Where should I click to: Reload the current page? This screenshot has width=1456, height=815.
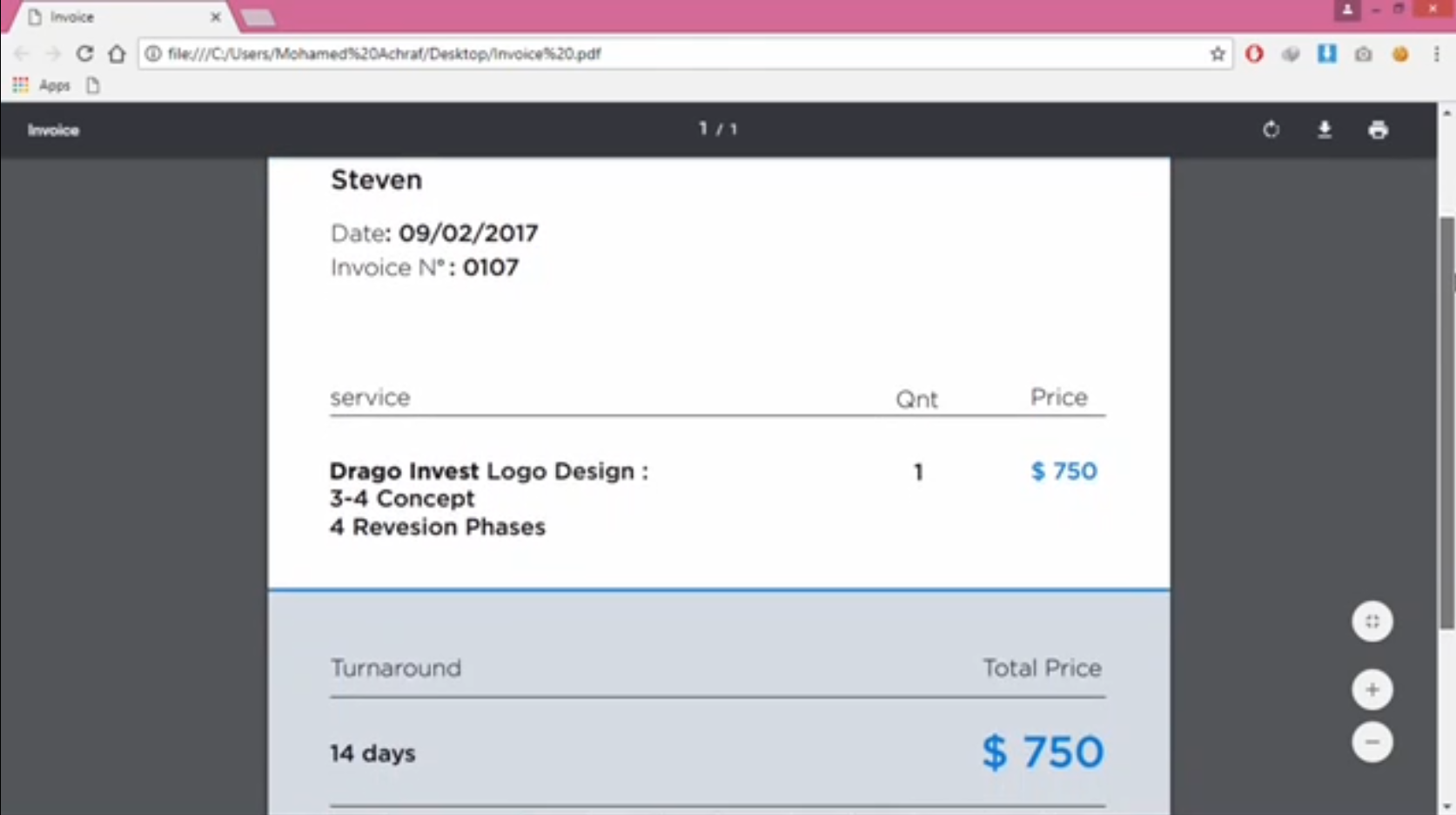[x=84, y=54]
